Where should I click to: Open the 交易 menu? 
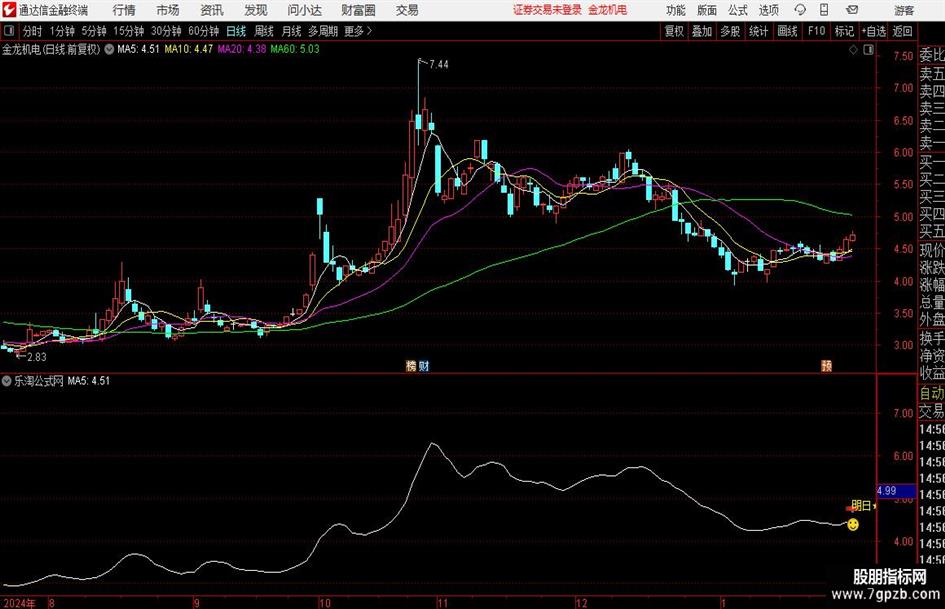tap(407, 10)
